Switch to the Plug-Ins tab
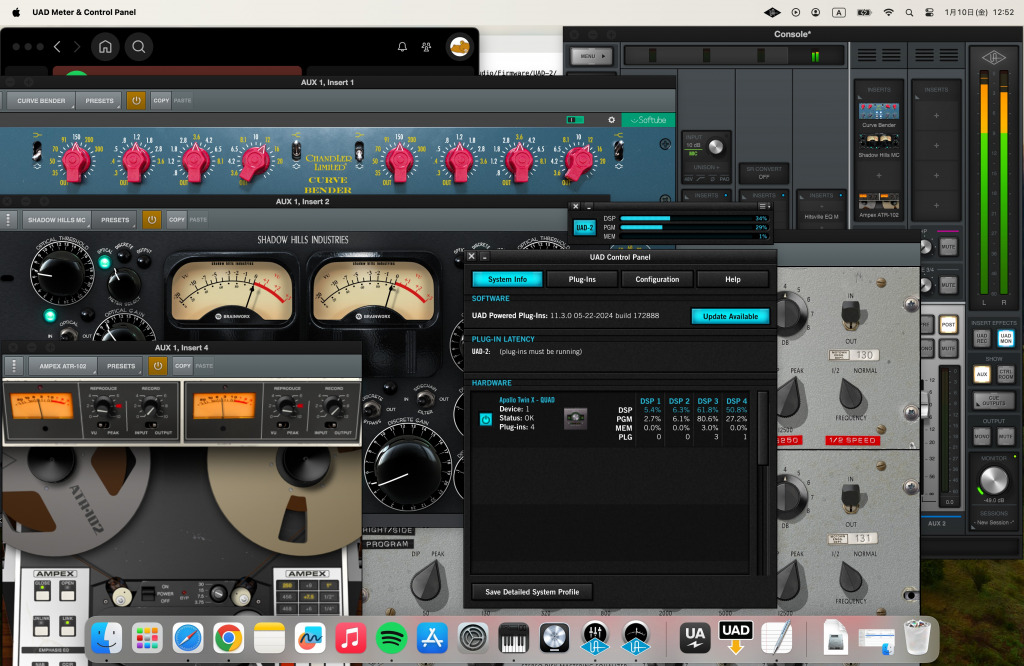The image size is (1024, 666). [582, 279]
